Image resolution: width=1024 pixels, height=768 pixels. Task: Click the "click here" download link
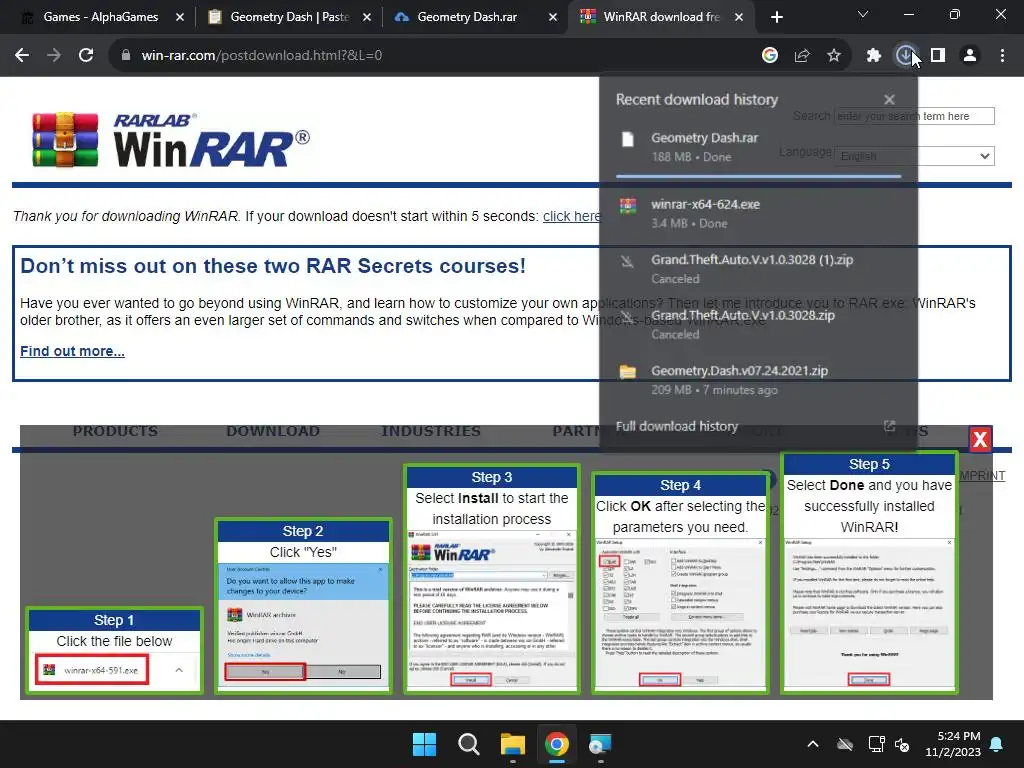[x=571, y=216]
